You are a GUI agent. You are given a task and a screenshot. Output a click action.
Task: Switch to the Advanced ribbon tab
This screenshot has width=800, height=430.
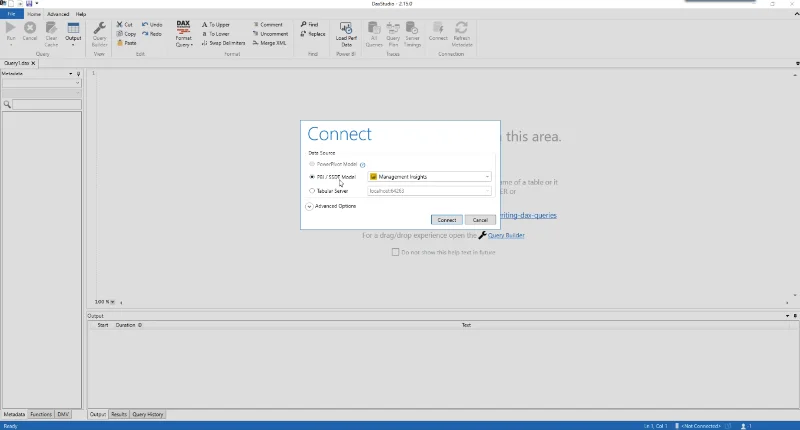coord(58,14)
